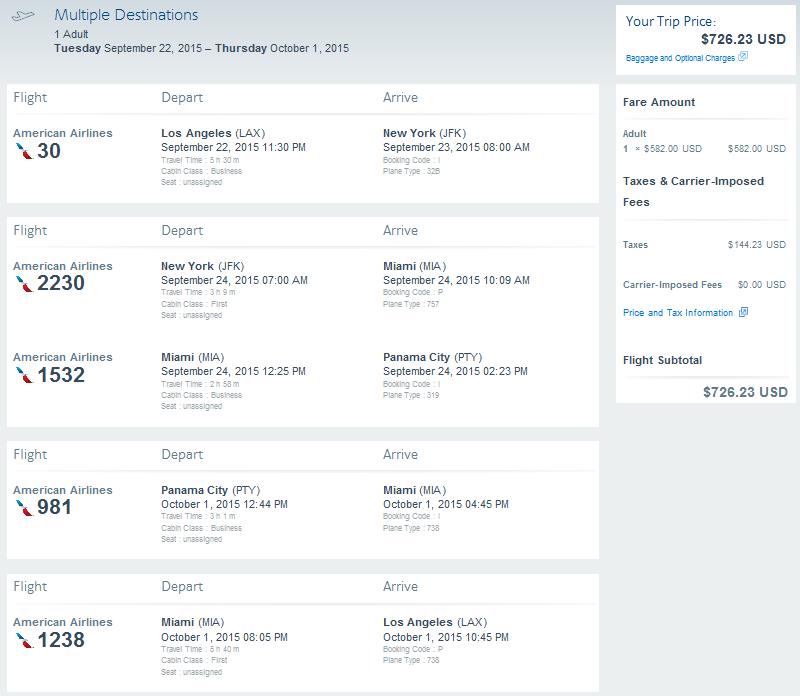Click the Multiple Destinations heading

pyautogui.click(x=126, y=15)
